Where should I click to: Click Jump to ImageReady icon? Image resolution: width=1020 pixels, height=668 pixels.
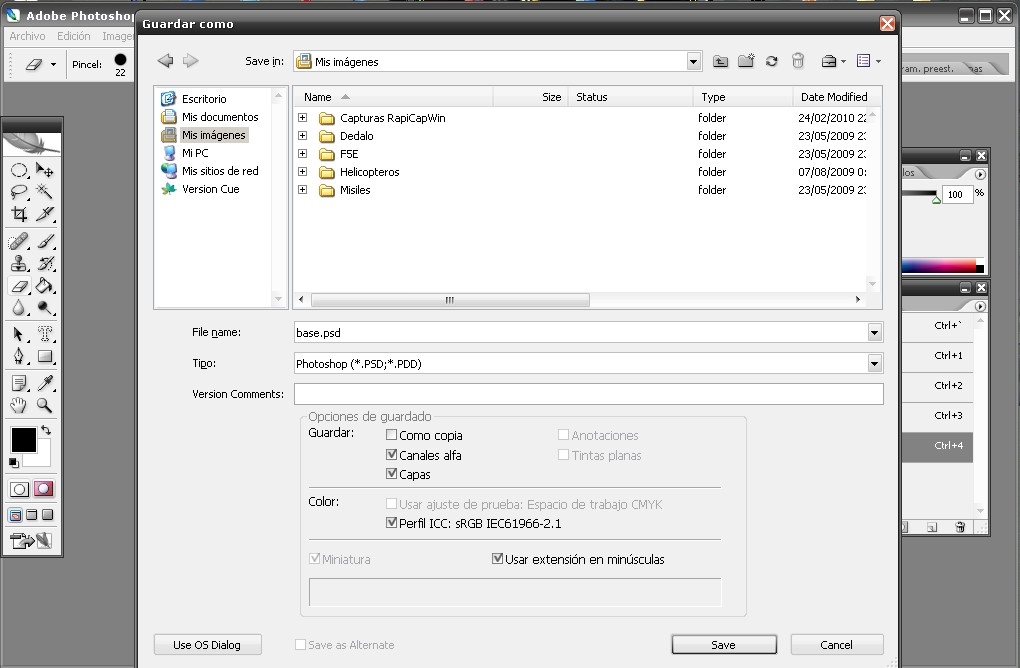pyautogui.click(x=31, y=541)
